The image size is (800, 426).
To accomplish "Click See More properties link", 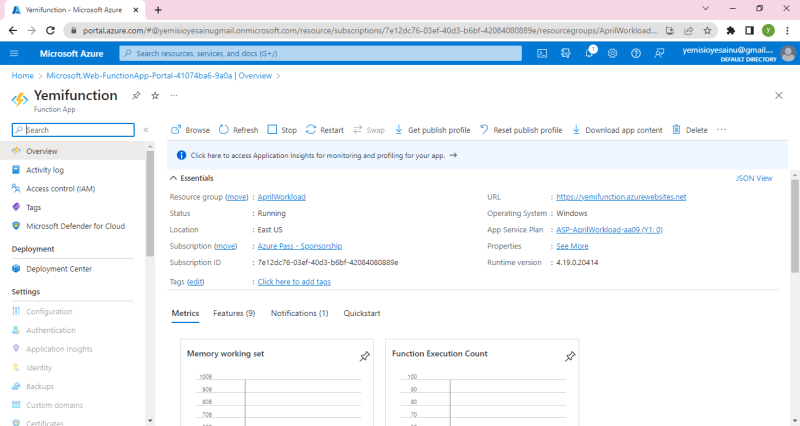I will pyautogui.click(x=572, y=246).
